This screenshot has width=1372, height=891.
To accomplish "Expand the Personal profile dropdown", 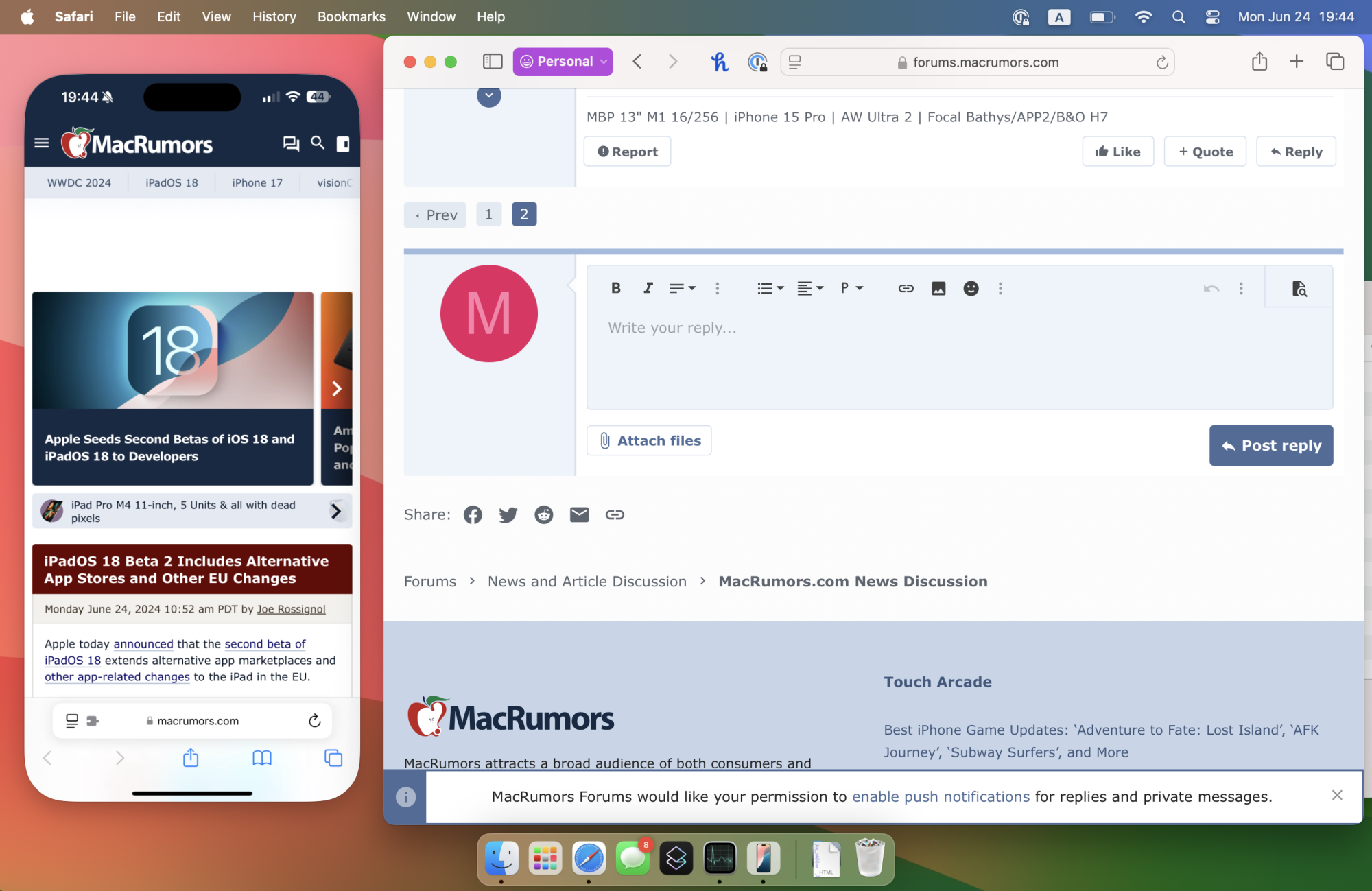I will [x=563, y=62].
